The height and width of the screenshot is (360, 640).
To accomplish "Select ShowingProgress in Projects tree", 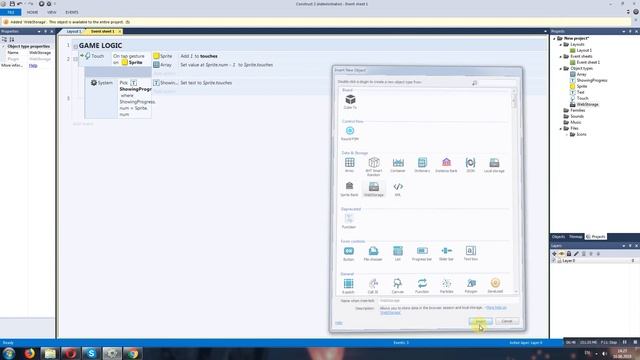I will (x=592, y=80).
